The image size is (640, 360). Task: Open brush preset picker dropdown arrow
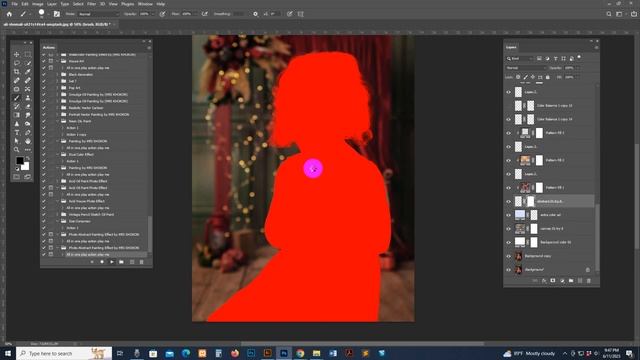[48, 14]
